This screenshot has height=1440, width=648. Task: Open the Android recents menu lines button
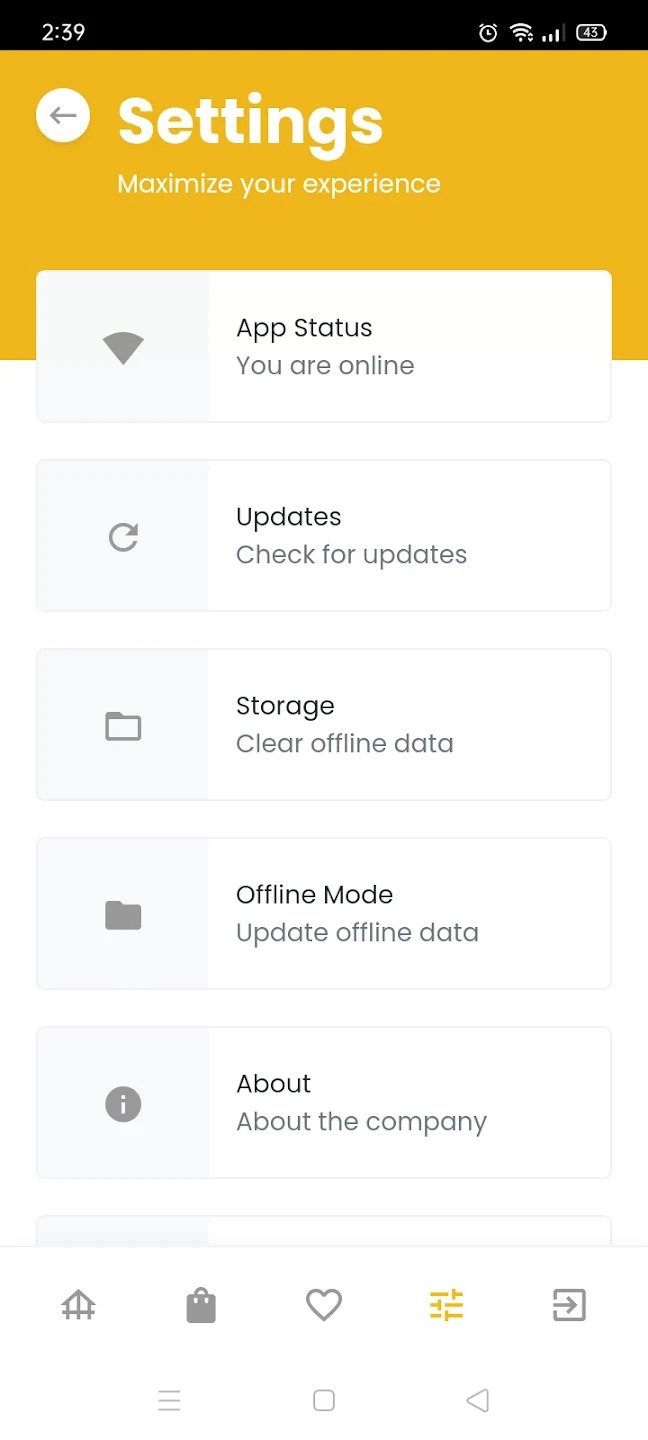click(x=169, y=1400)
